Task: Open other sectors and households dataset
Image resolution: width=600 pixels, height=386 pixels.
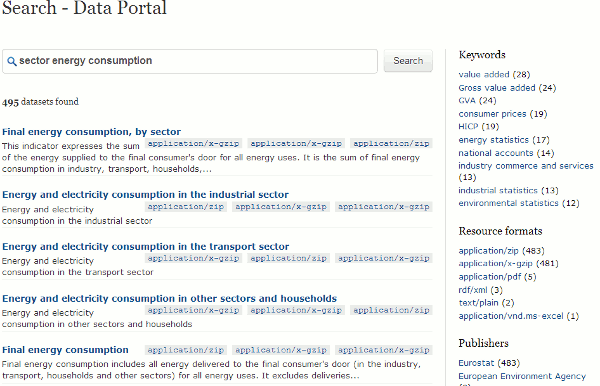Action: [170, 298]
